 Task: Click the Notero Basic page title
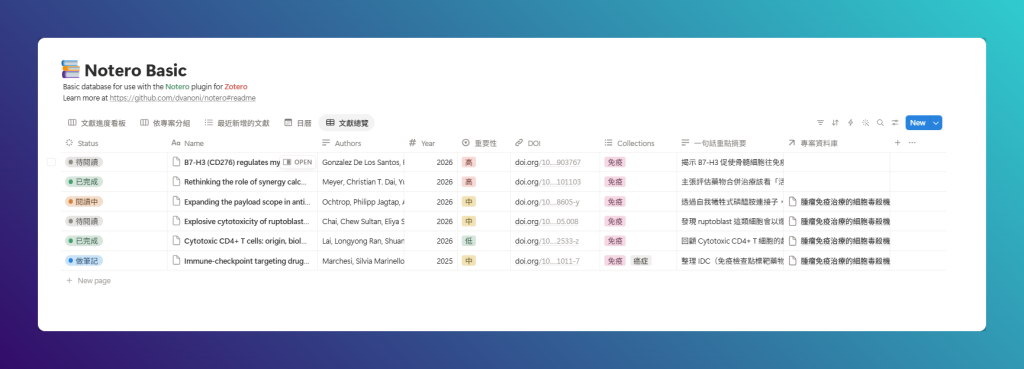[x=135, y=70]
